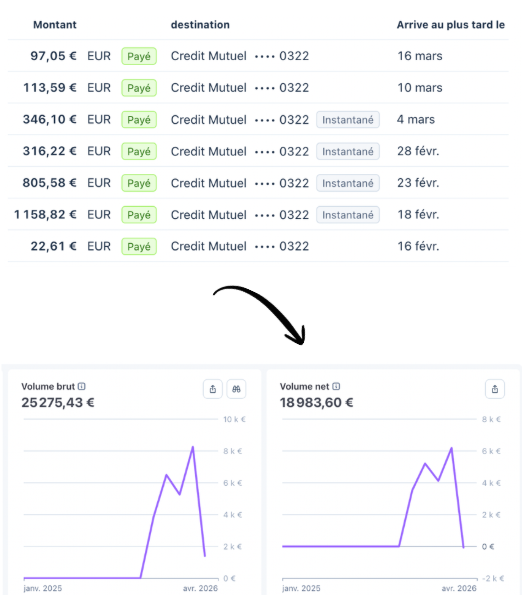Click the Instantané badge on the 4 mars row
The image size is (522, 595).
pos(348,120)
